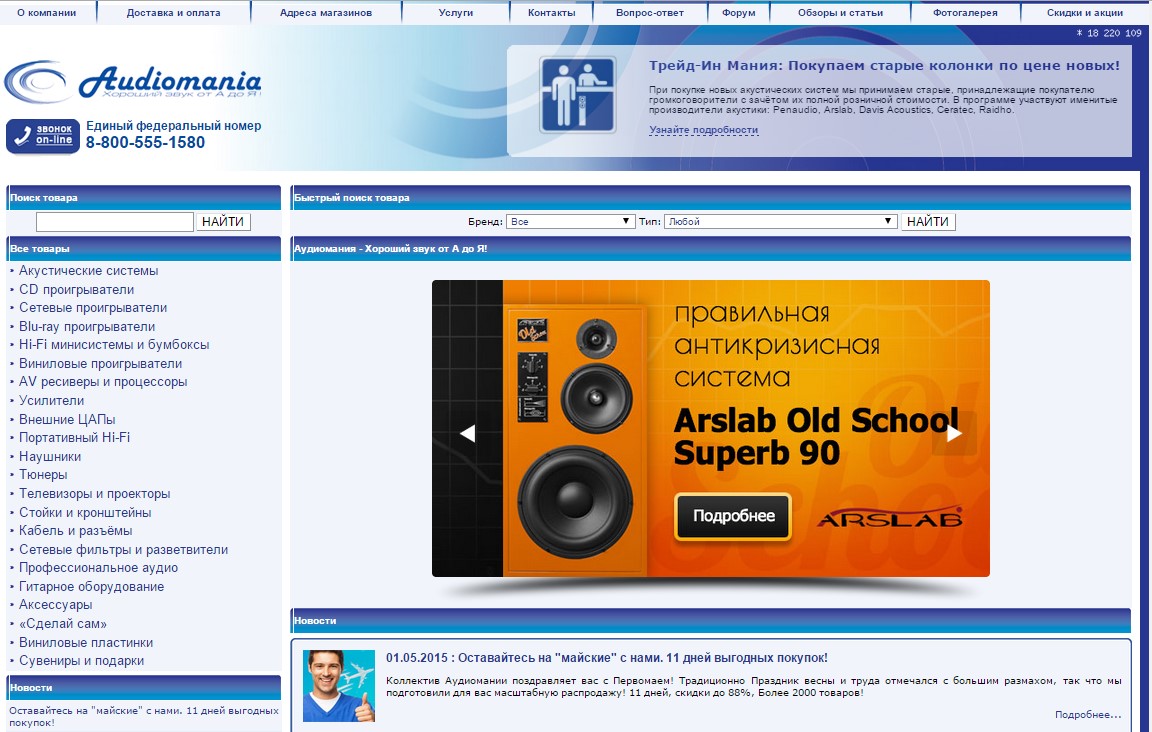Open Обзоры и статьи menu item
Image resolution: width=1152 pixels, height=732 pixels.
pyautogui.click(x=840, y=12)
